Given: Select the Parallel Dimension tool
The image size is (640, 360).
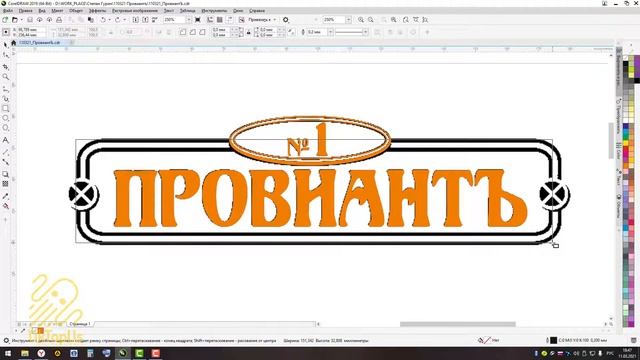Looking at the screenshot, I should click(x=5, y=152).
